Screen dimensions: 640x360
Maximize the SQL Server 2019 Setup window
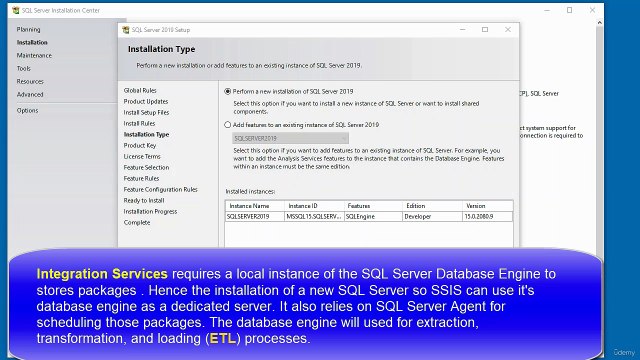[x=485, y=30]
